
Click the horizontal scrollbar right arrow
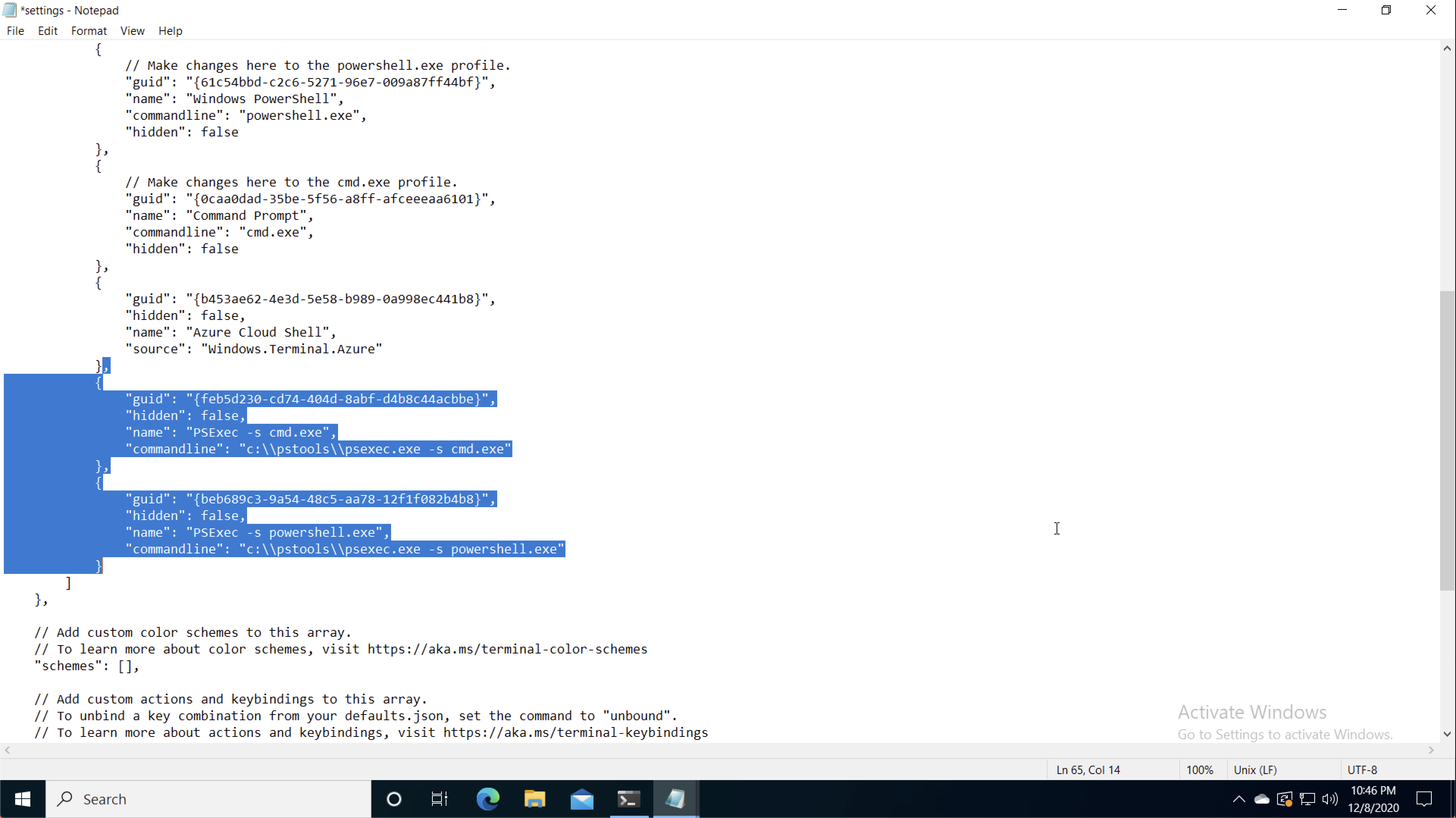click(1431, 750)
